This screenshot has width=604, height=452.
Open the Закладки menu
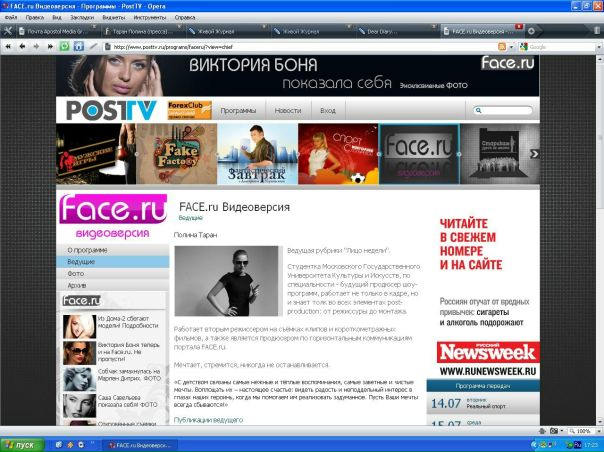(x=83, y=17)
